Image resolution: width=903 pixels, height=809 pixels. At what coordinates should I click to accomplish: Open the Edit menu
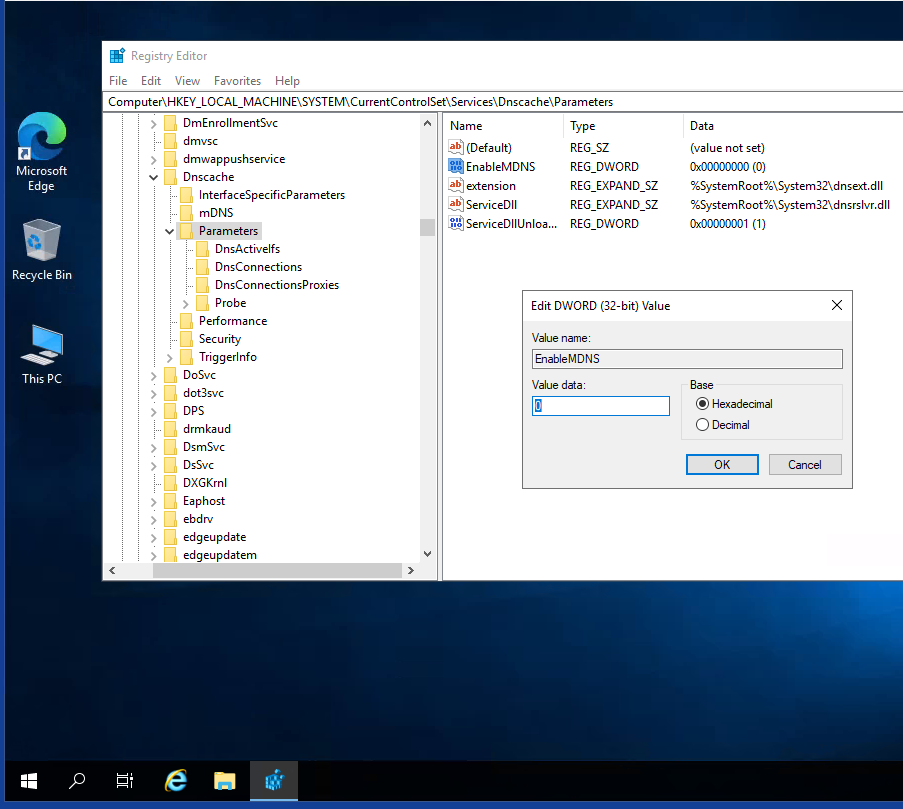coord(151,81)
